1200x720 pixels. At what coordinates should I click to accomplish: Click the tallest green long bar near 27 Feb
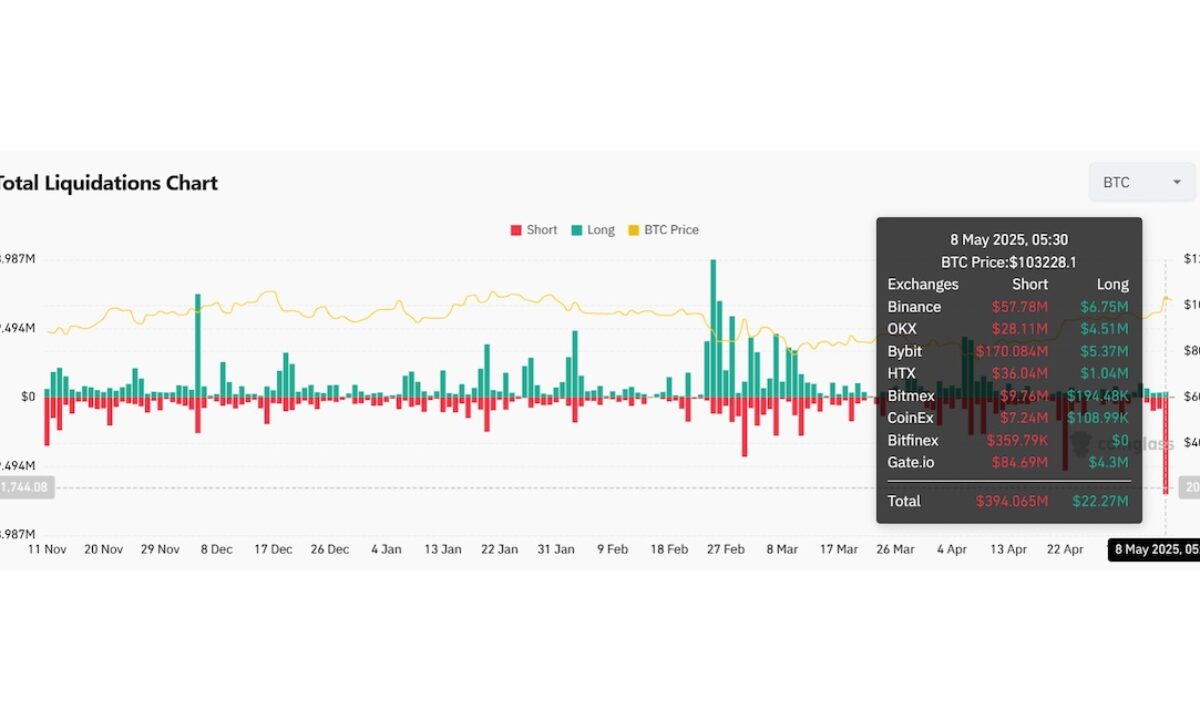point(713,328)
